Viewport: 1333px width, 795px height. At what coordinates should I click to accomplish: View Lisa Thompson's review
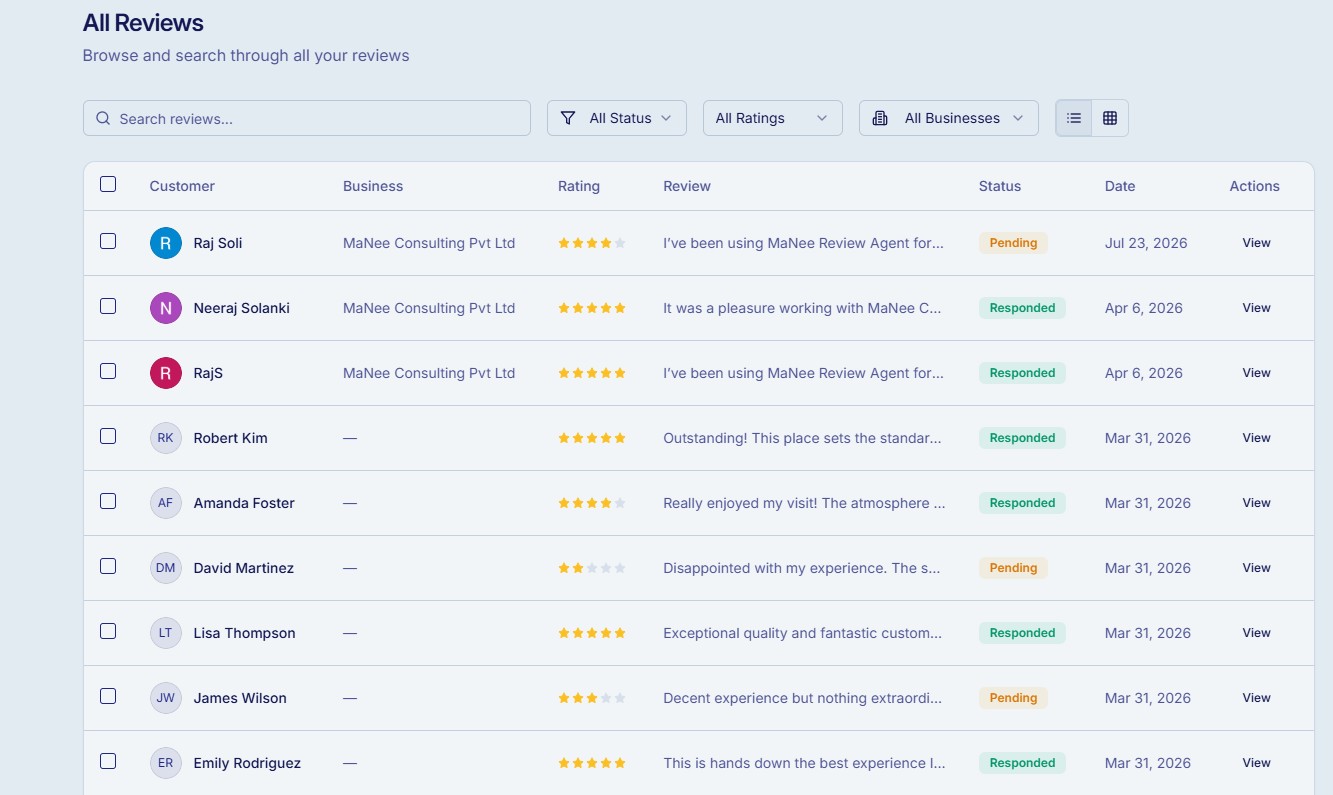(x=1257, y=633)
